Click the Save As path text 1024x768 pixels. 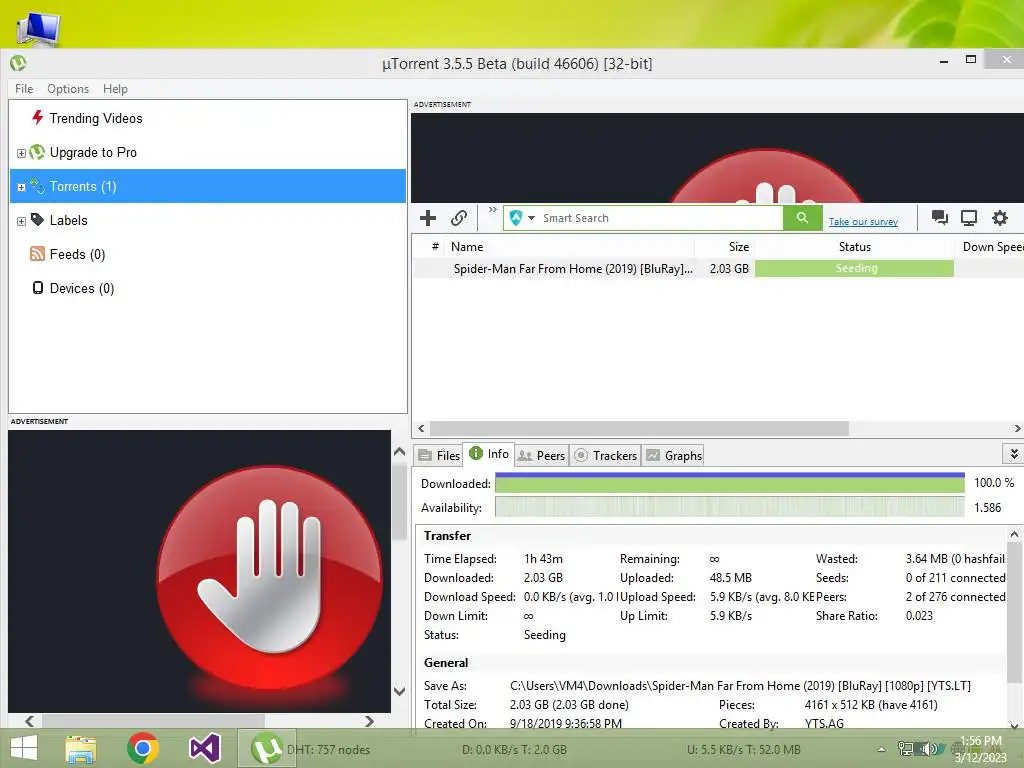coord(740,686)
